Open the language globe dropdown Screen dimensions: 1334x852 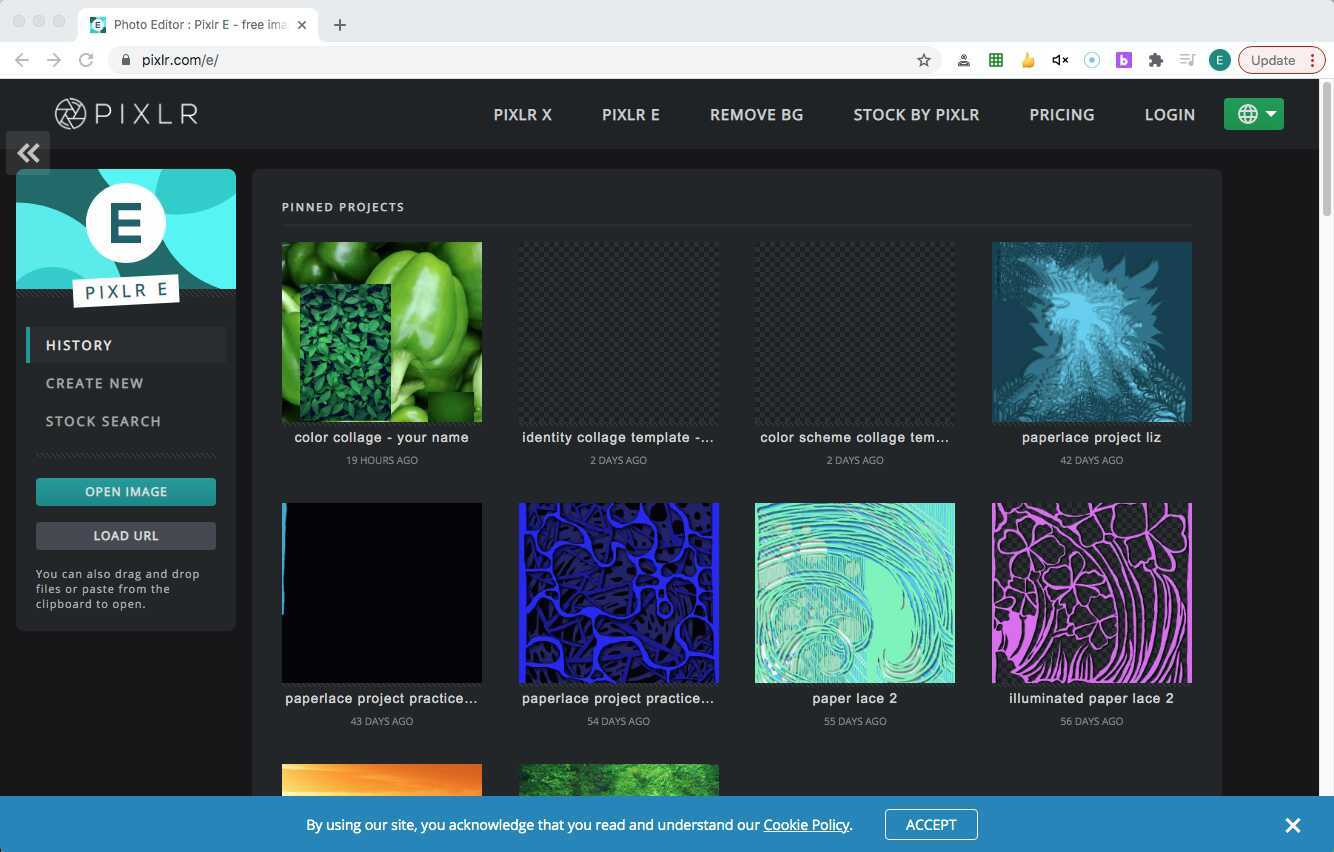pos(1253,114)
